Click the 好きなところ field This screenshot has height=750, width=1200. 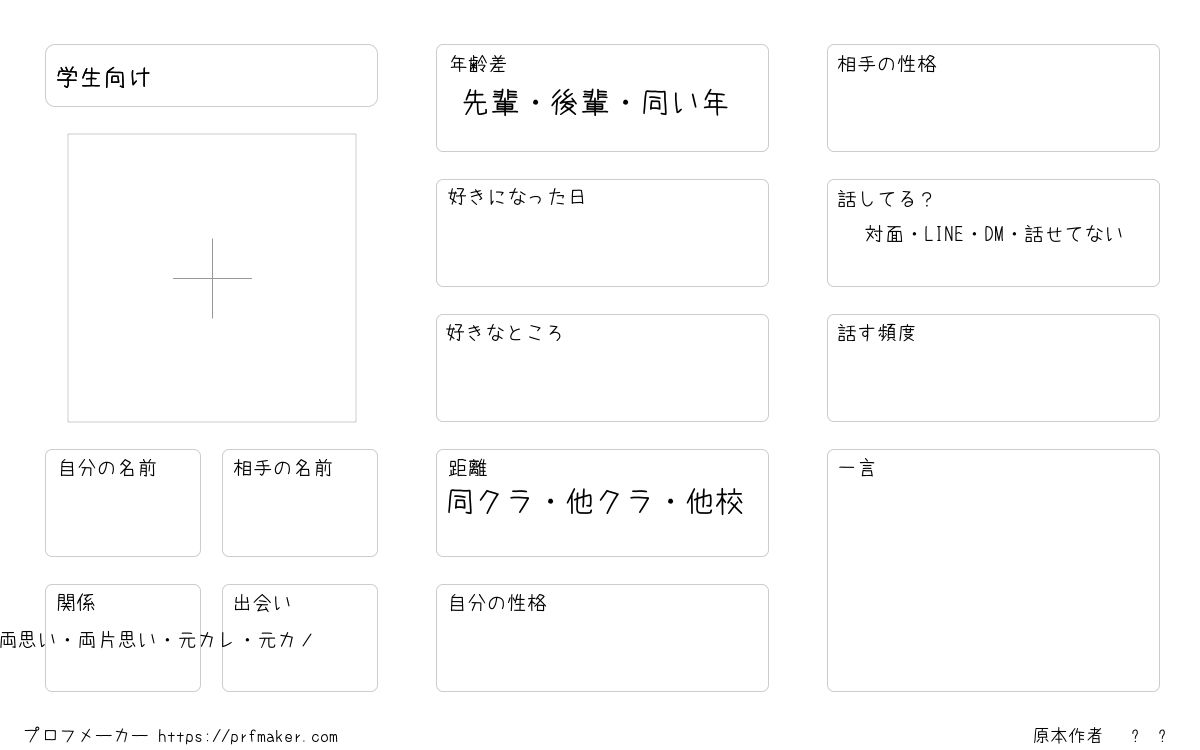click(602, 368)
